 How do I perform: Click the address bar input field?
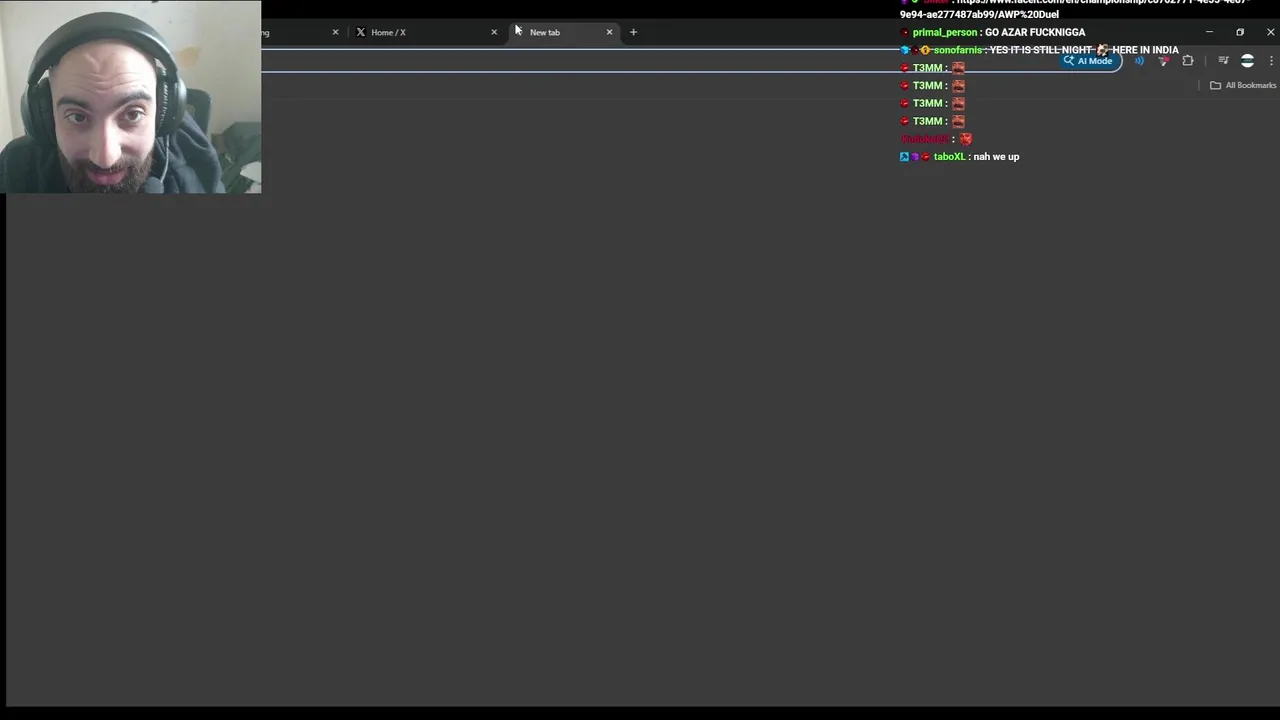coord(660,61)
